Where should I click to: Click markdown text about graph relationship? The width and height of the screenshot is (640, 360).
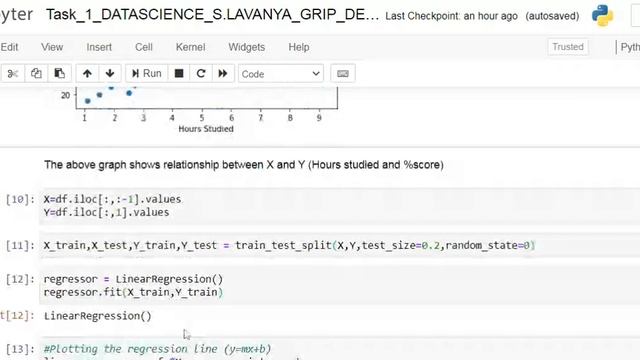click(x=244, y=165)
